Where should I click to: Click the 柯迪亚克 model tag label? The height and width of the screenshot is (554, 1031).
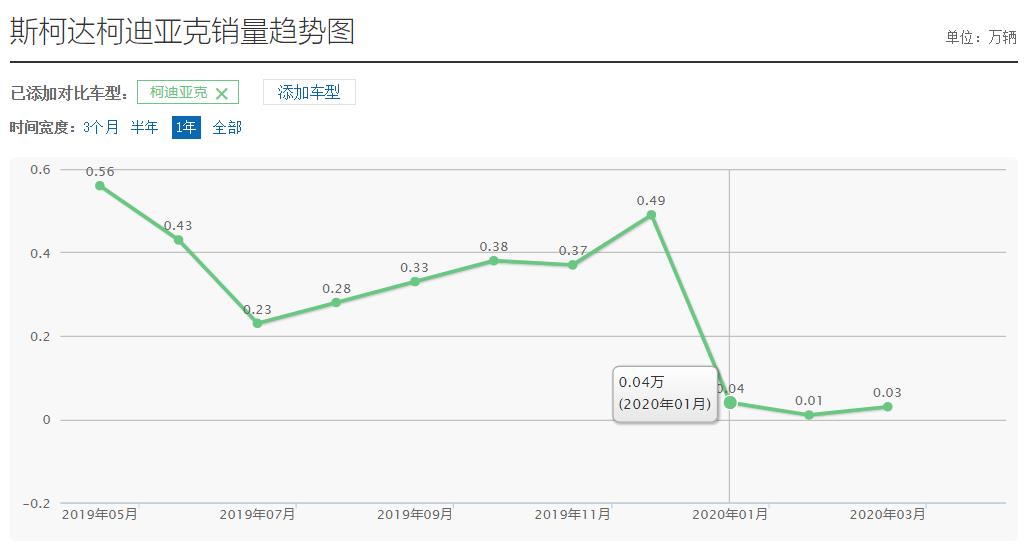click(x=178, y=92)
